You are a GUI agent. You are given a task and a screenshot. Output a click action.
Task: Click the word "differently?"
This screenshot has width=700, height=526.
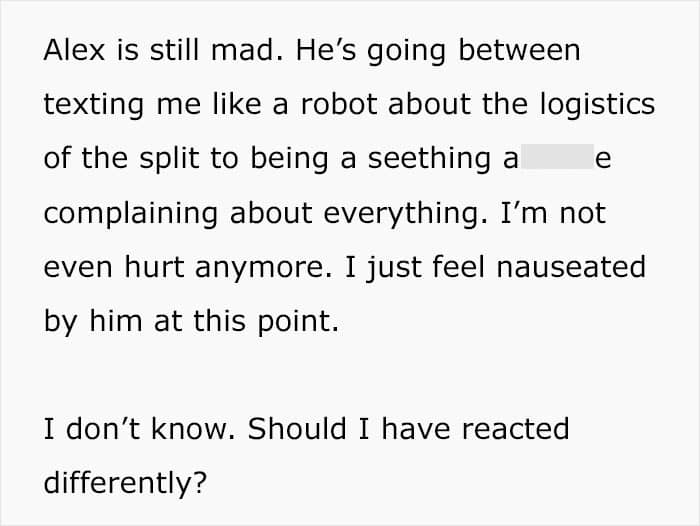[125, 485]
